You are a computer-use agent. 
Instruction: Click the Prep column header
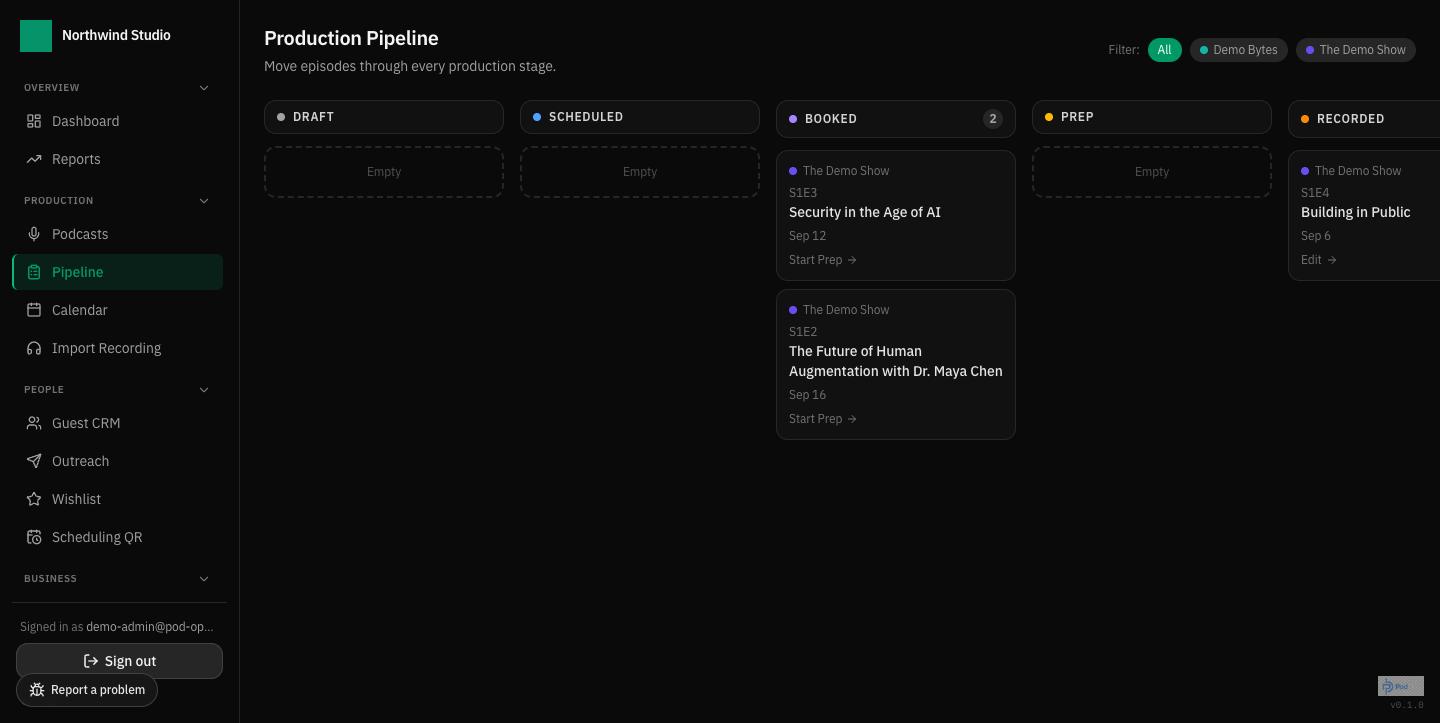[1152, 117]
